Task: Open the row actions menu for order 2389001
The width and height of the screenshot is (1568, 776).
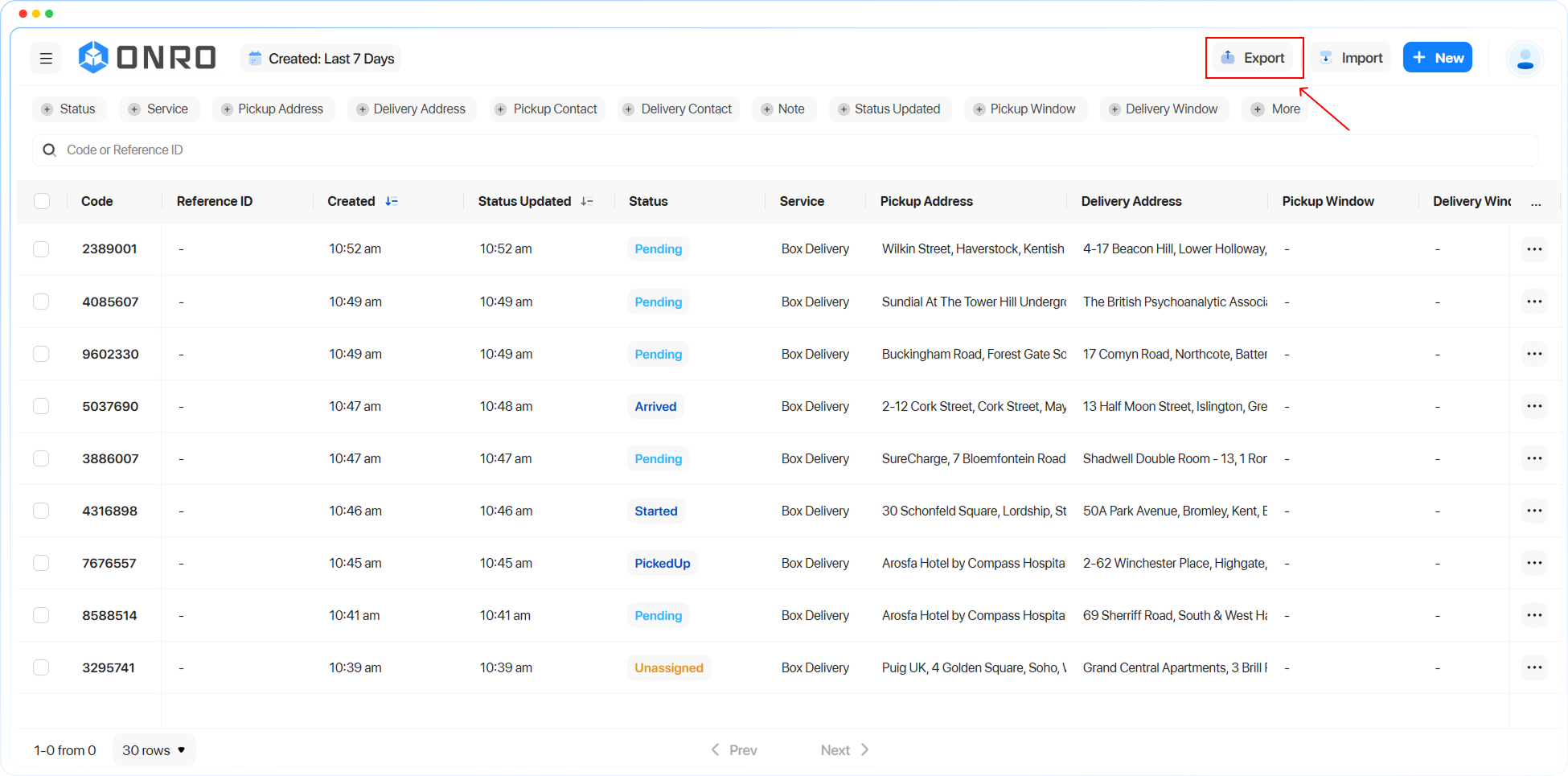Action: tap(1534, 249)
